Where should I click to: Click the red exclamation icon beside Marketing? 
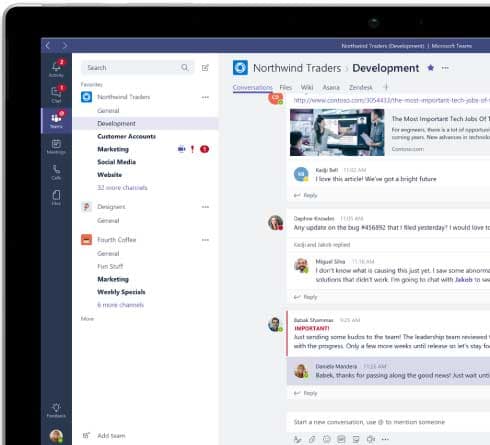(192, 149)
